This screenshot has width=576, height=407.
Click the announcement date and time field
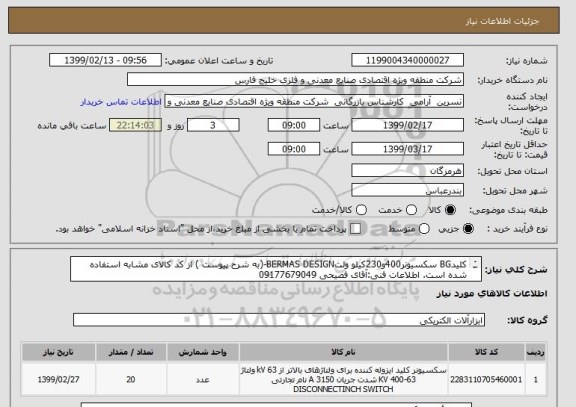[x=105, y=60]
